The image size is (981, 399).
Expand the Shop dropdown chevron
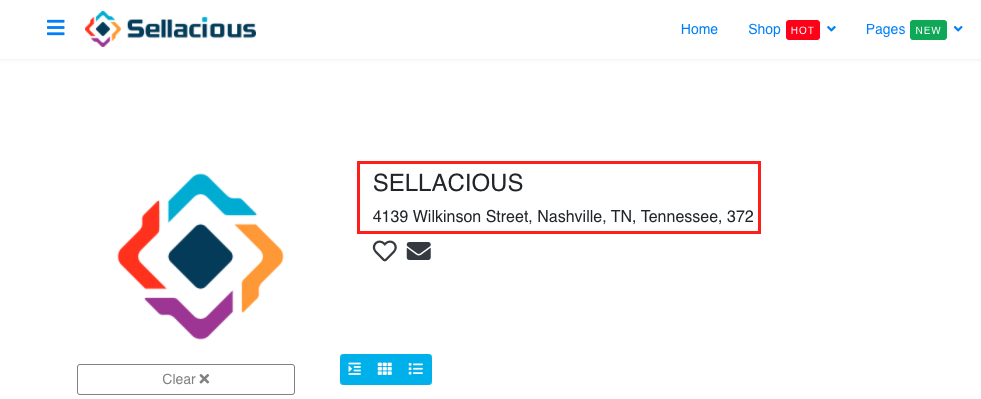coord(831,29)
